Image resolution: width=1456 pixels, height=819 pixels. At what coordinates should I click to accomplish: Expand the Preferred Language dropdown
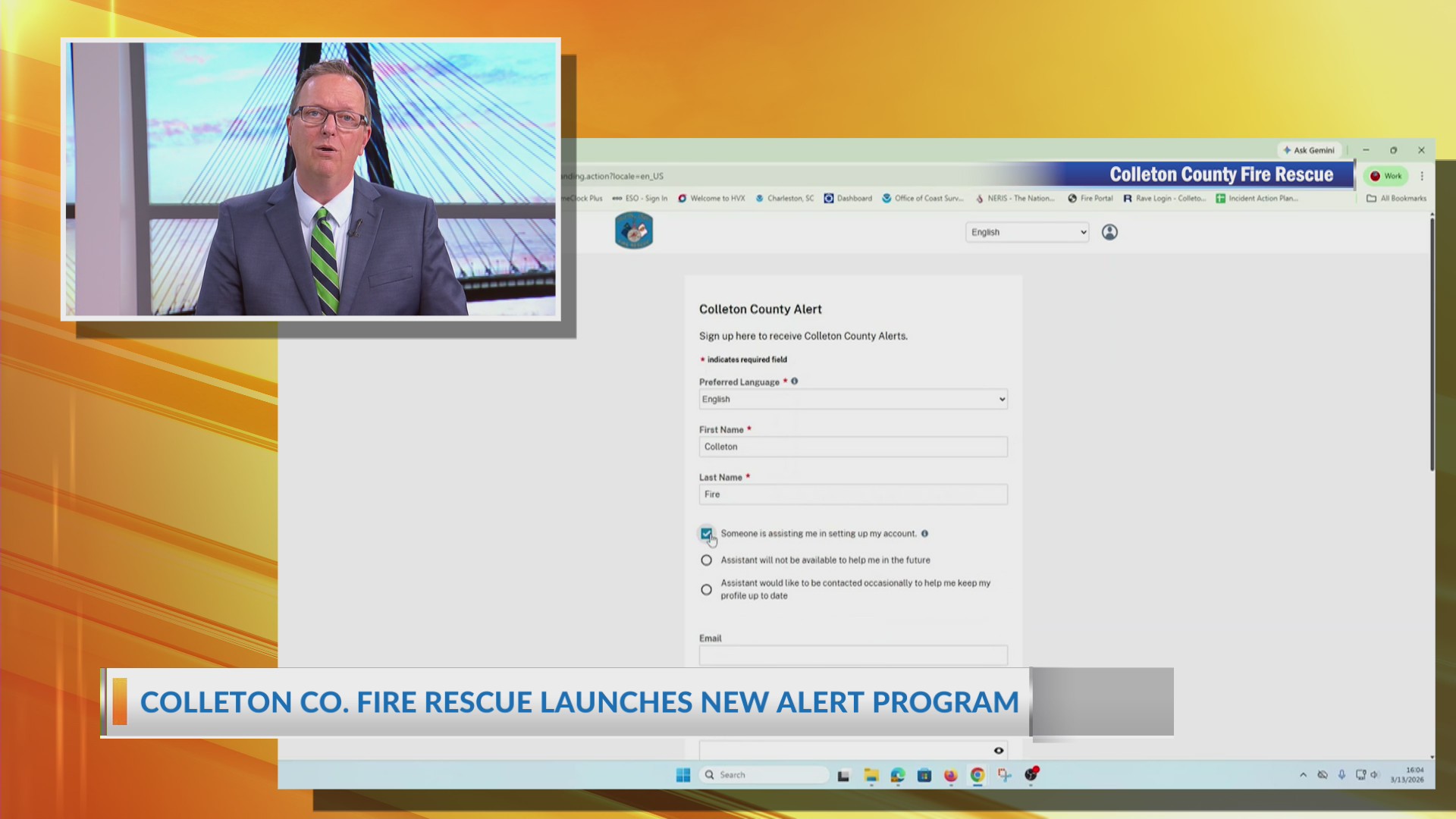[853, 399]
